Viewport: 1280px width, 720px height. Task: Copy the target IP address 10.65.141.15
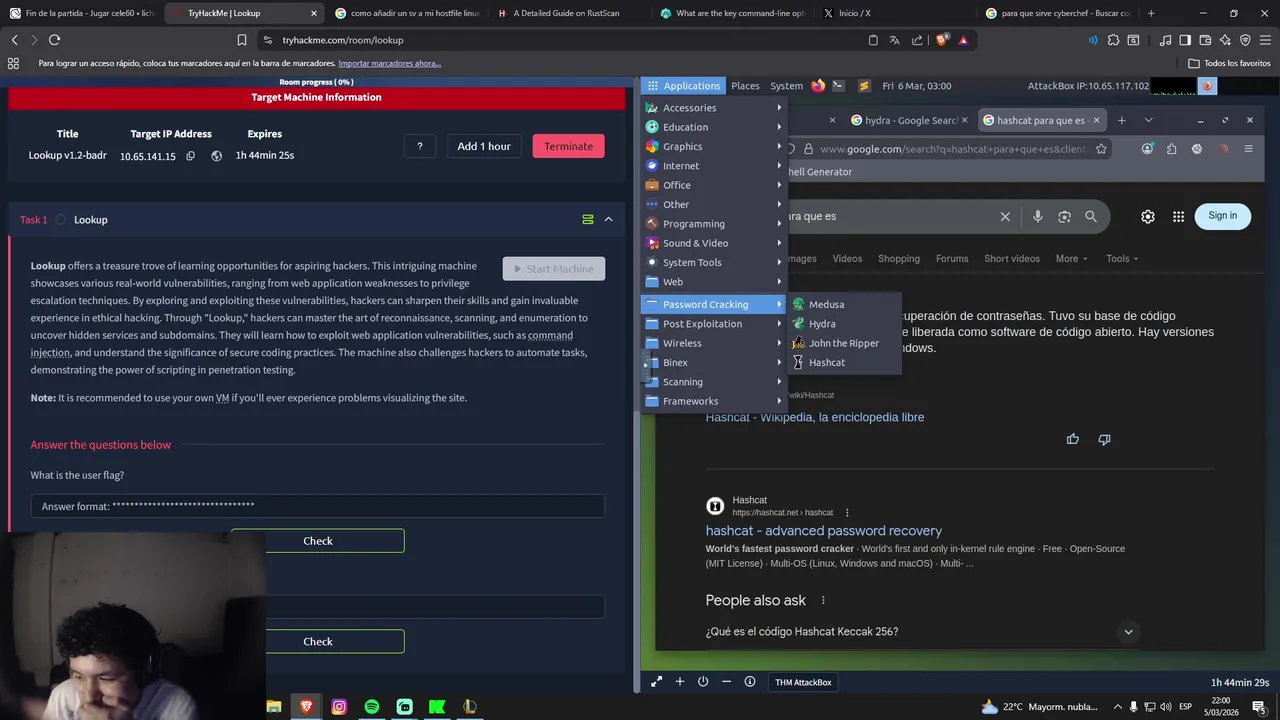(x=190, y=156)
